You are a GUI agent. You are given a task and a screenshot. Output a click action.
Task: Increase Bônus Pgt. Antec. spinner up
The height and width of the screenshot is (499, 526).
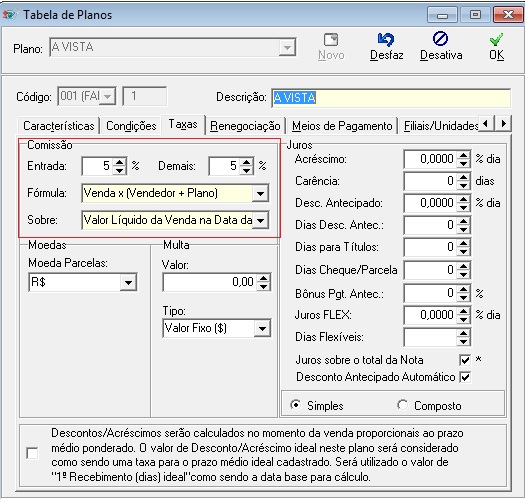tap(464, 289)
